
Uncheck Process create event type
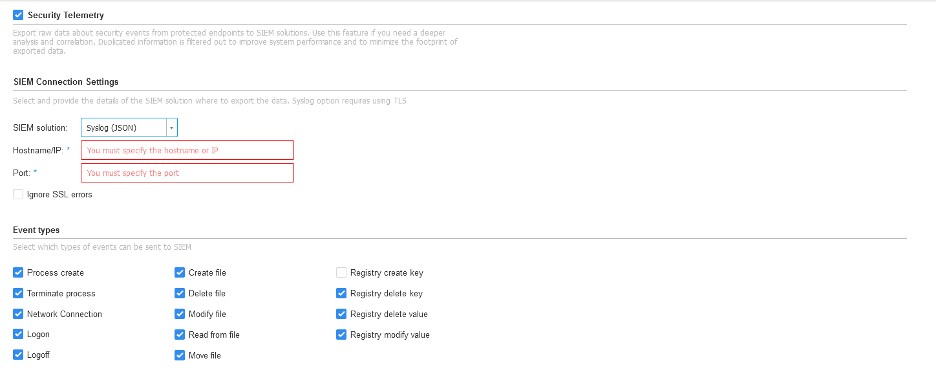tap(18, 273)
